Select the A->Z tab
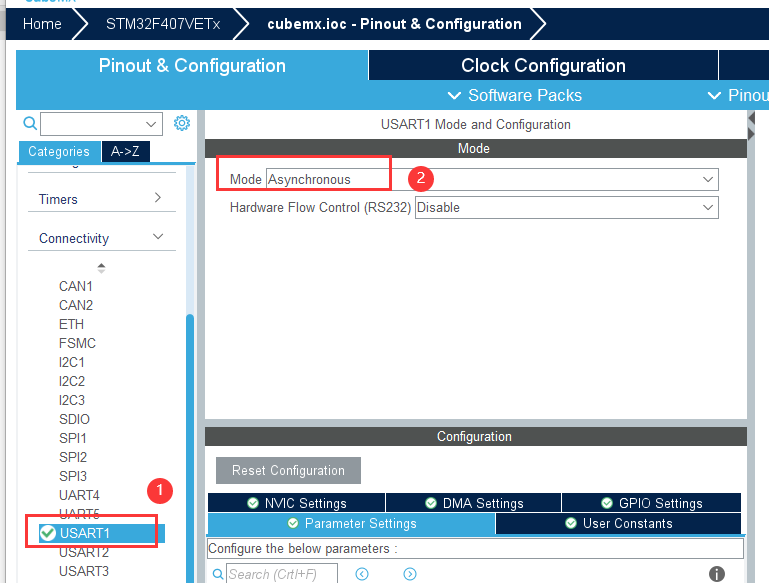 (125, 151)
